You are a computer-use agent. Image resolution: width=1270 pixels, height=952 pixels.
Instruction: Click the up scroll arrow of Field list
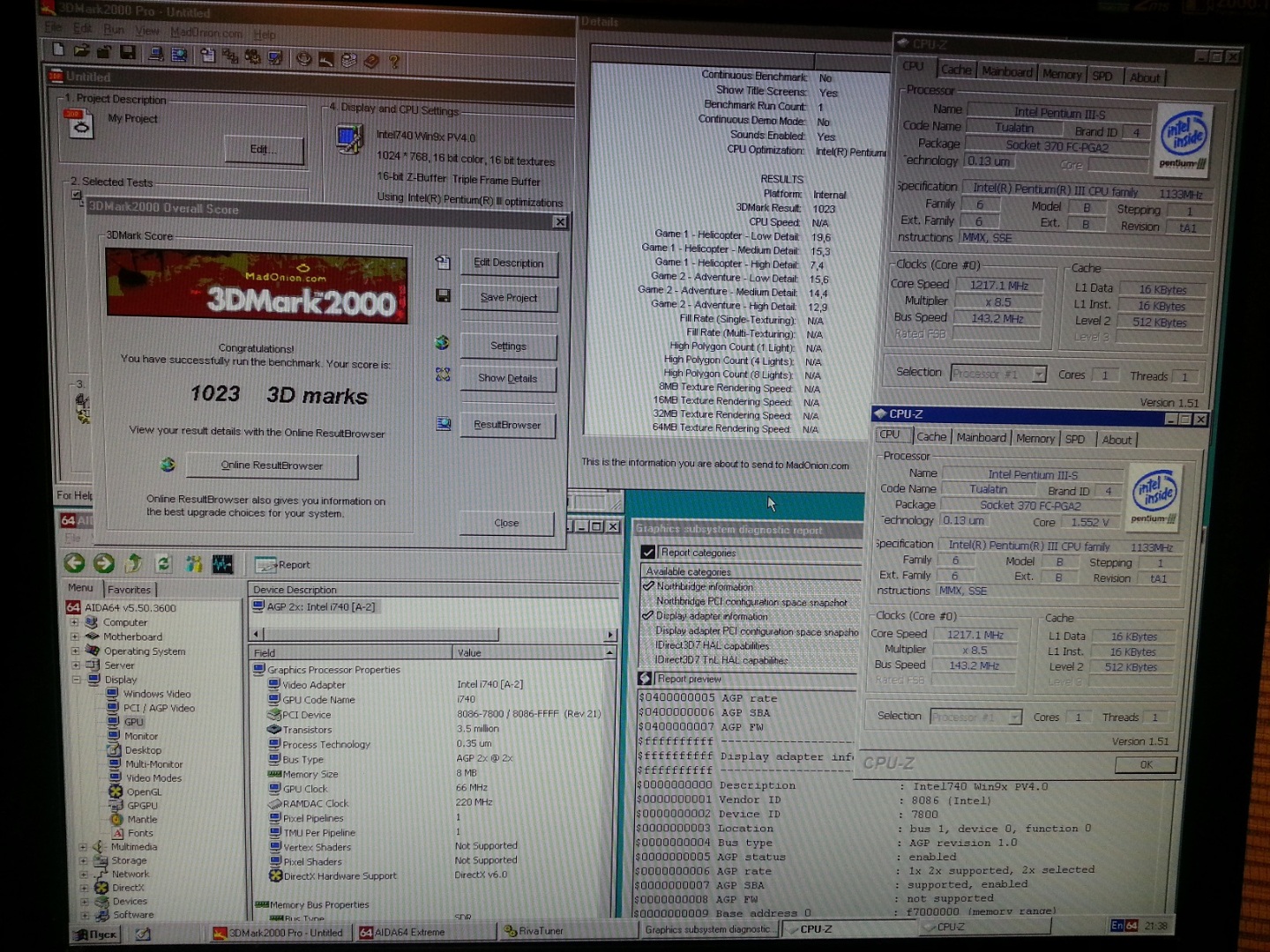coord(609,652)
